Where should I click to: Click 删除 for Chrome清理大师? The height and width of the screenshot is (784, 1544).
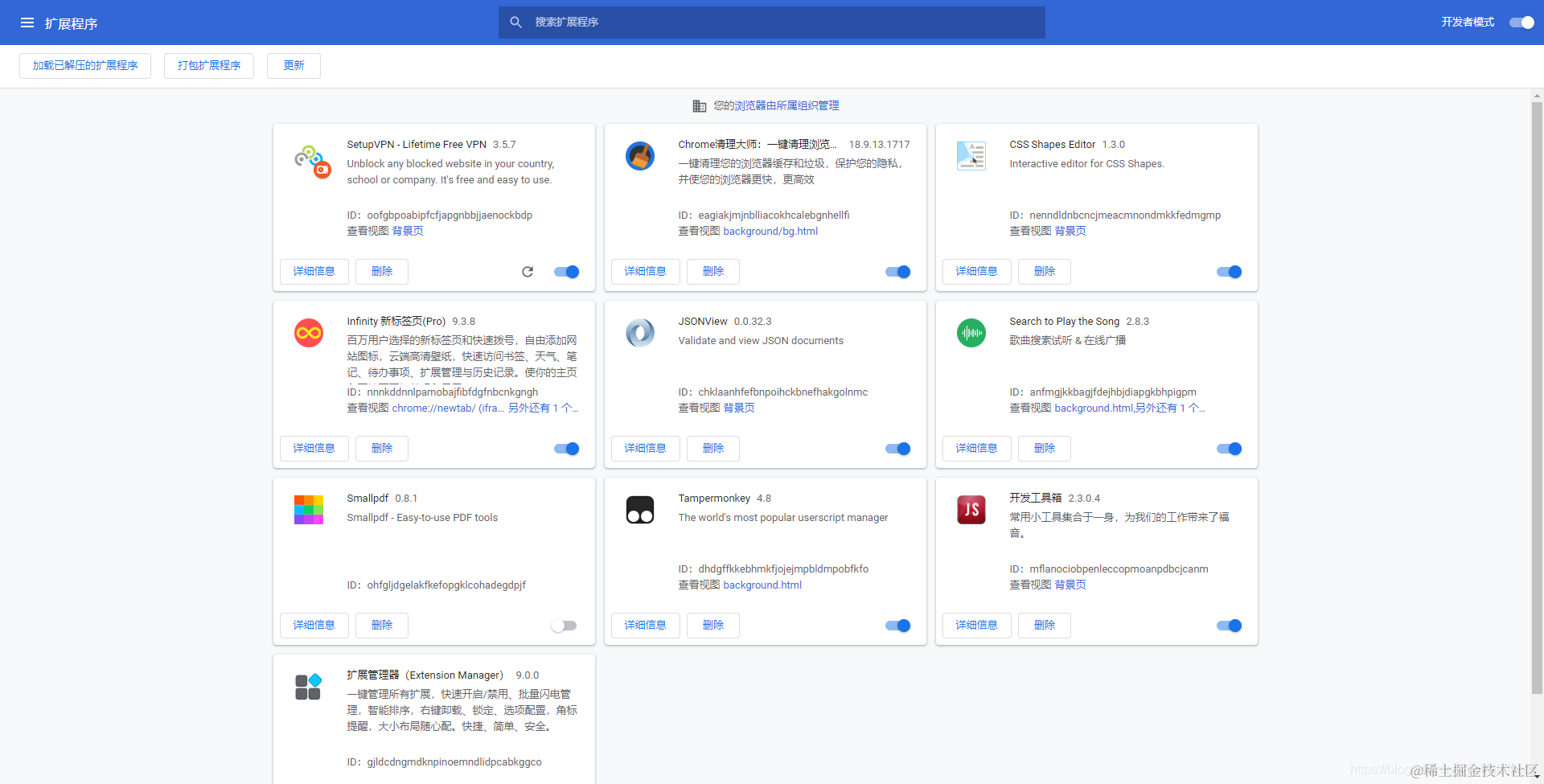coord(713,272)
